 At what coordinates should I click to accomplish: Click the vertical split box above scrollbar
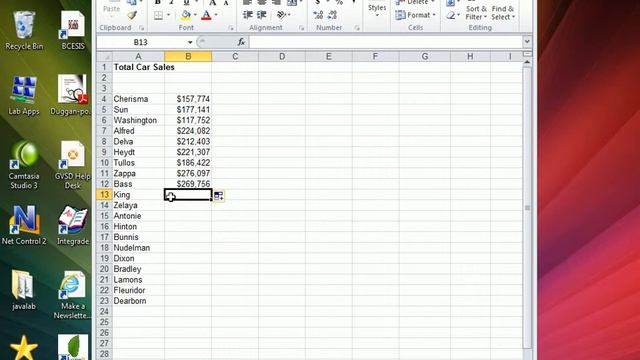point(527,54)
